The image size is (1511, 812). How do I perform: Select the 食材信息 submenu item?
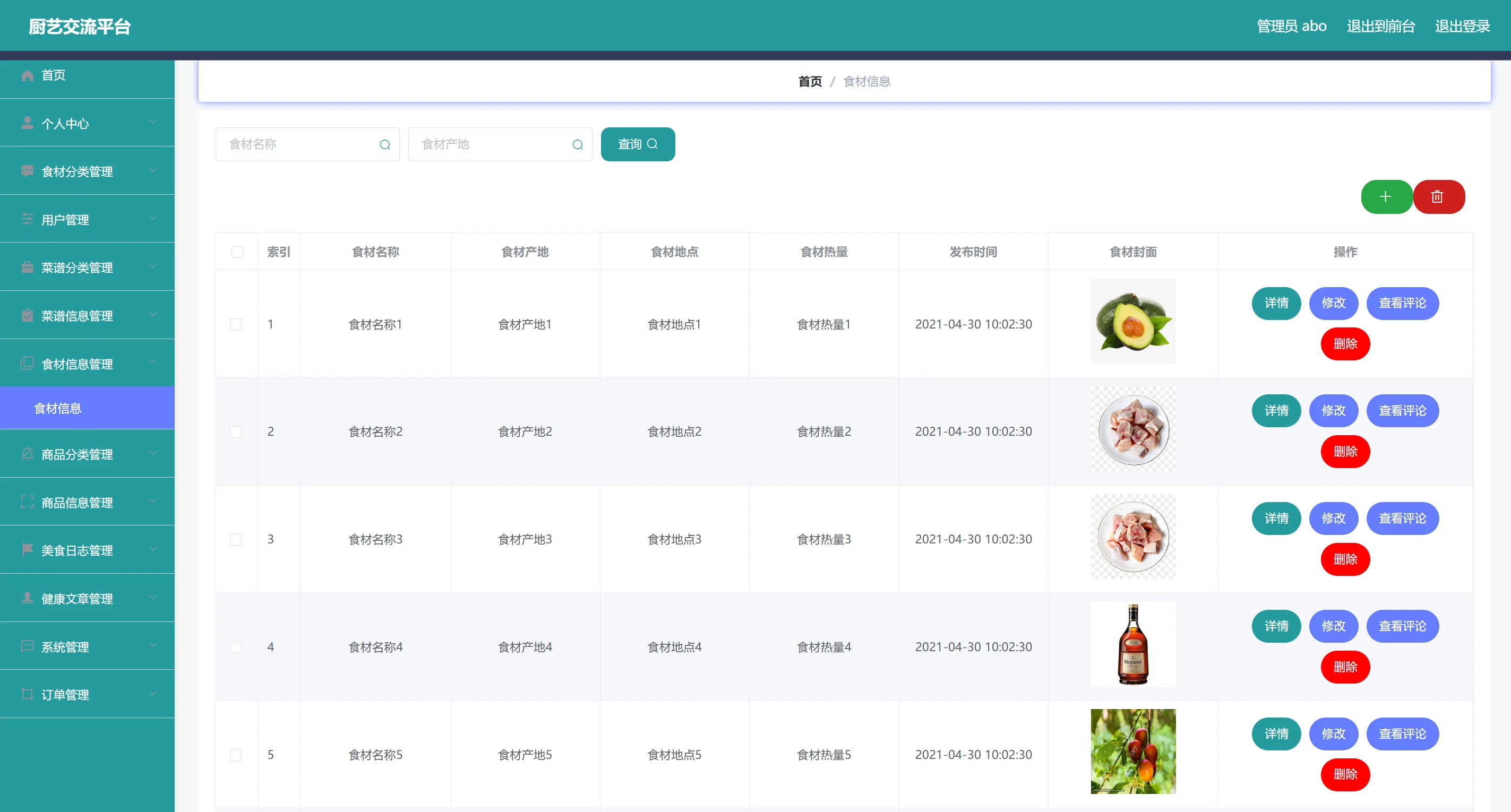point(57,408)
